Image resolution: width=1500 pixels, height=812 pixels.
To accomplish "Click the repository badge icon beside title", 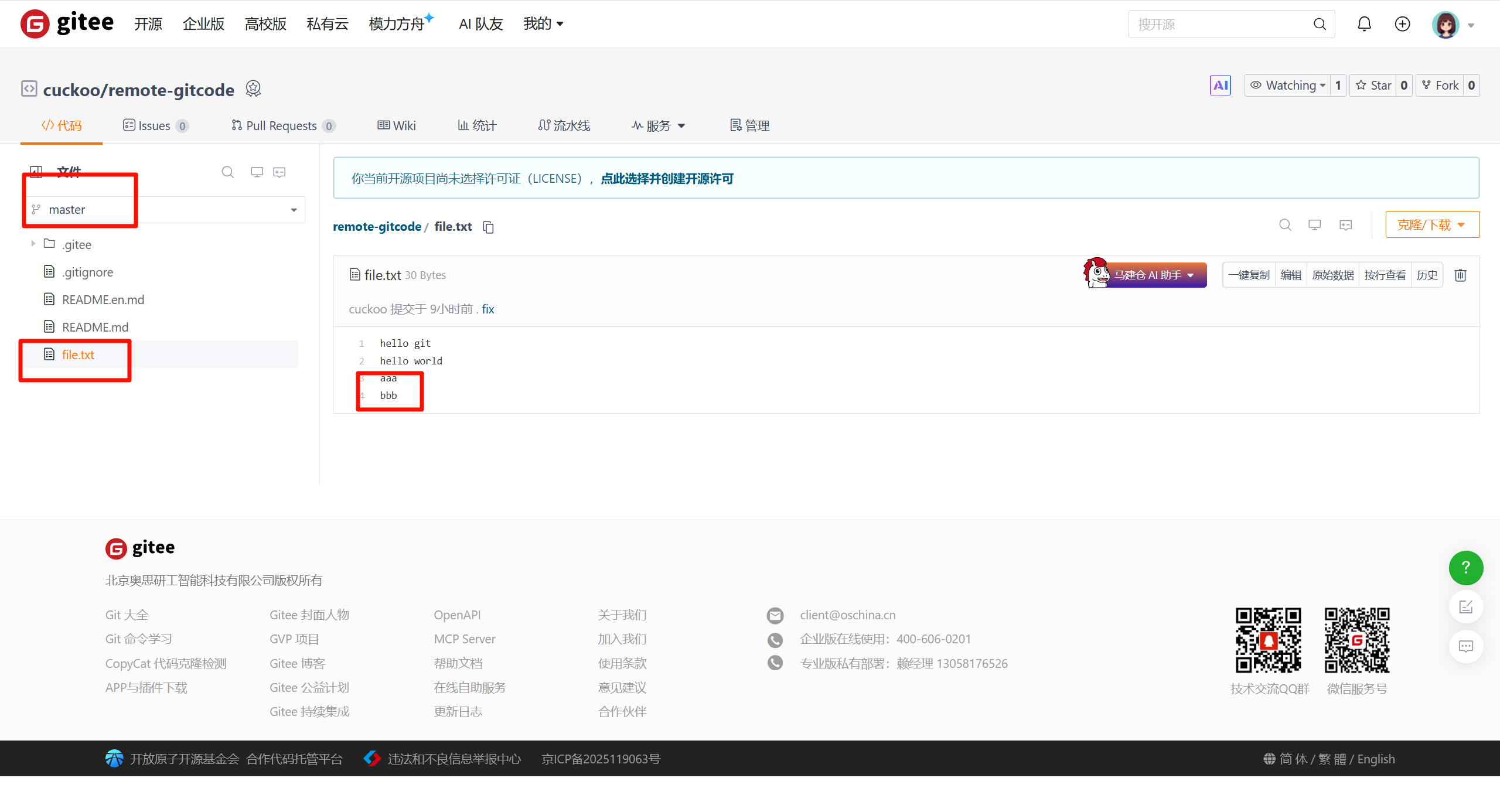I will (253, 88).
